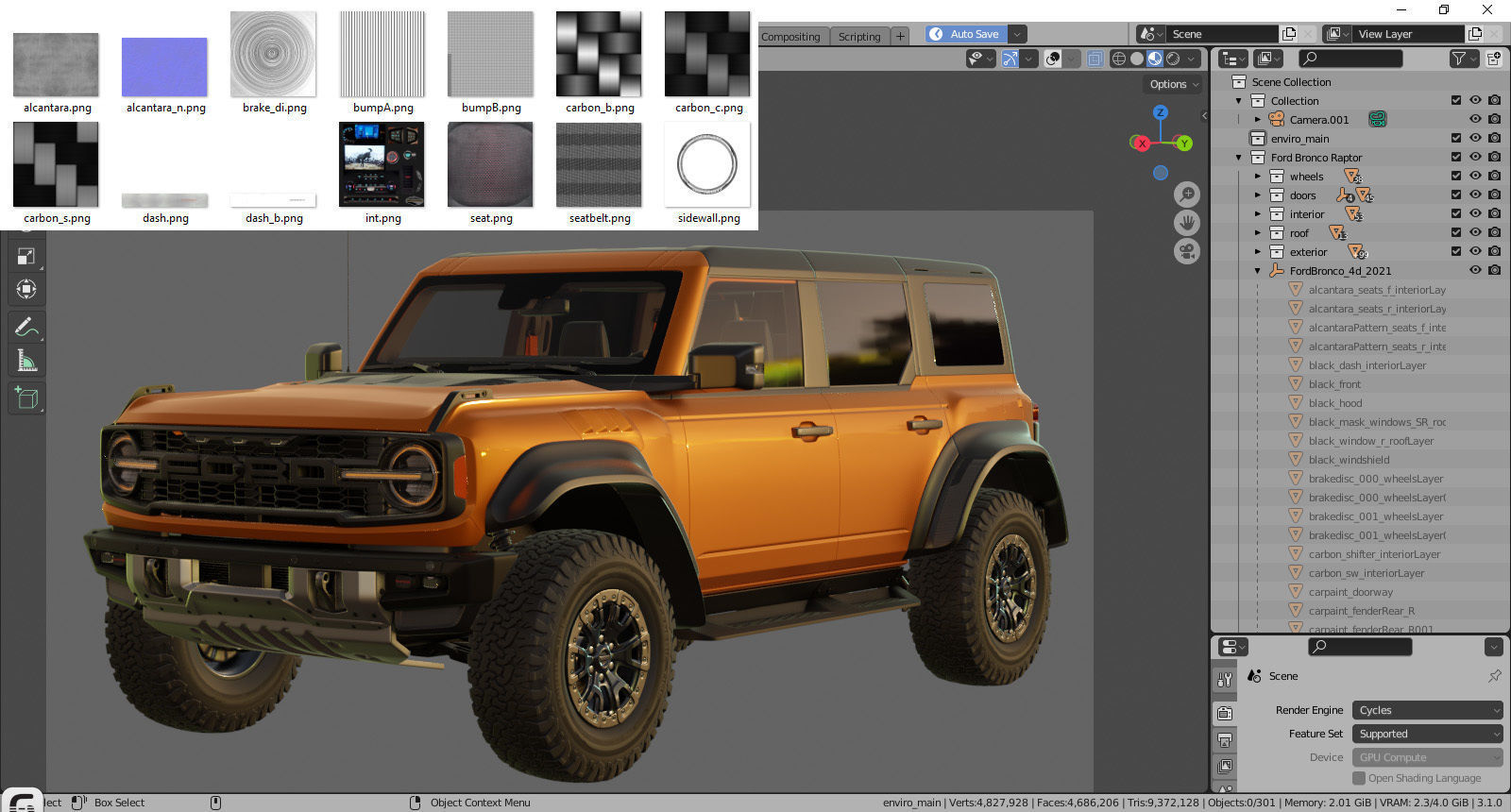Open the carbon_b.png thumbnail
The height and width of the screenshot is (812, 1511).
(x=600, y=55)
